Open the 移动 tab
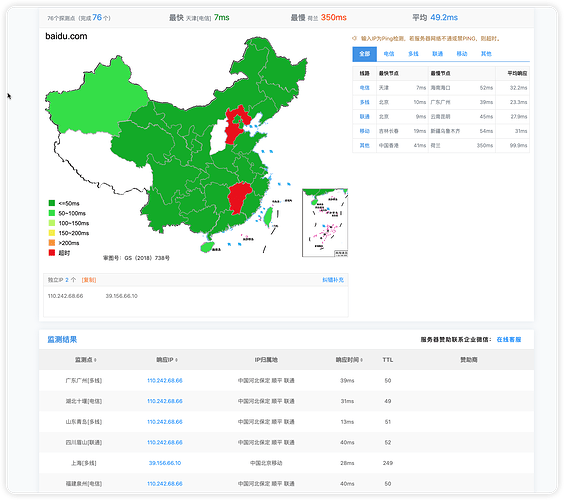564x500 pixels. [462, 54]
